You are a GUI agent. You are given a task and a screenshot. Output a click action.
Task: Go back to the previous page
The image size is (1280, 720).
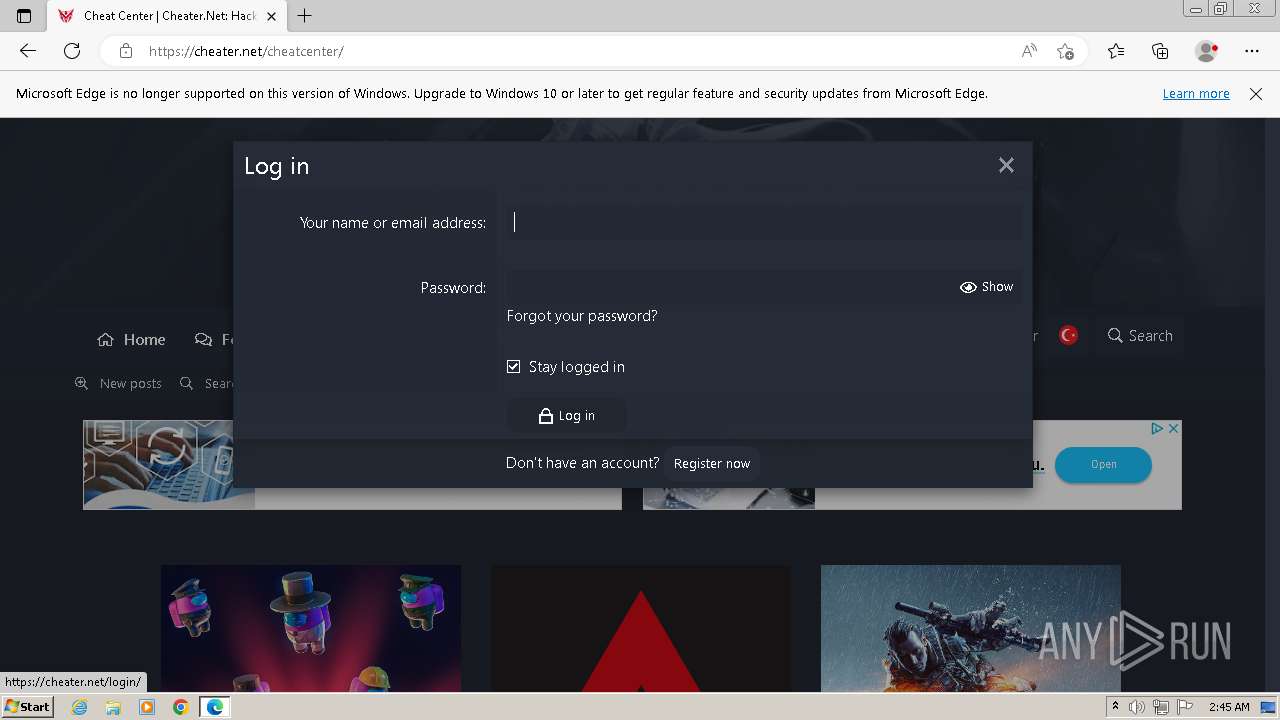pyautogui.click(x=28, y=51)
